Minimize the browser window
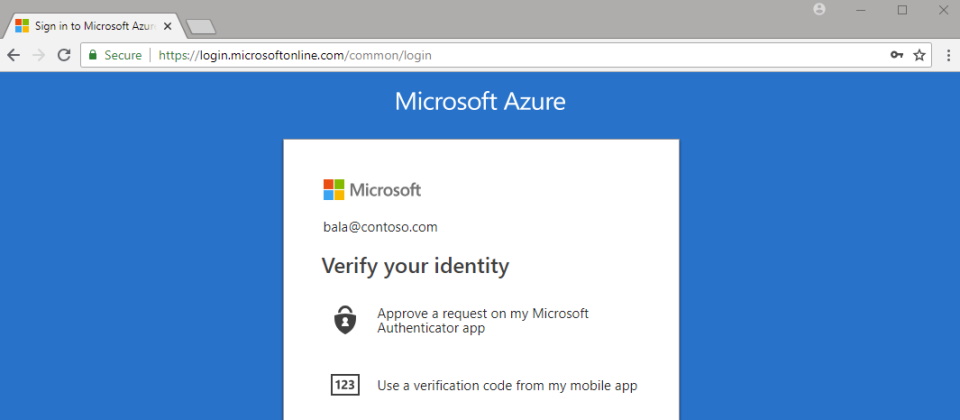Screen dimensions: 960x420 (861, 10)
